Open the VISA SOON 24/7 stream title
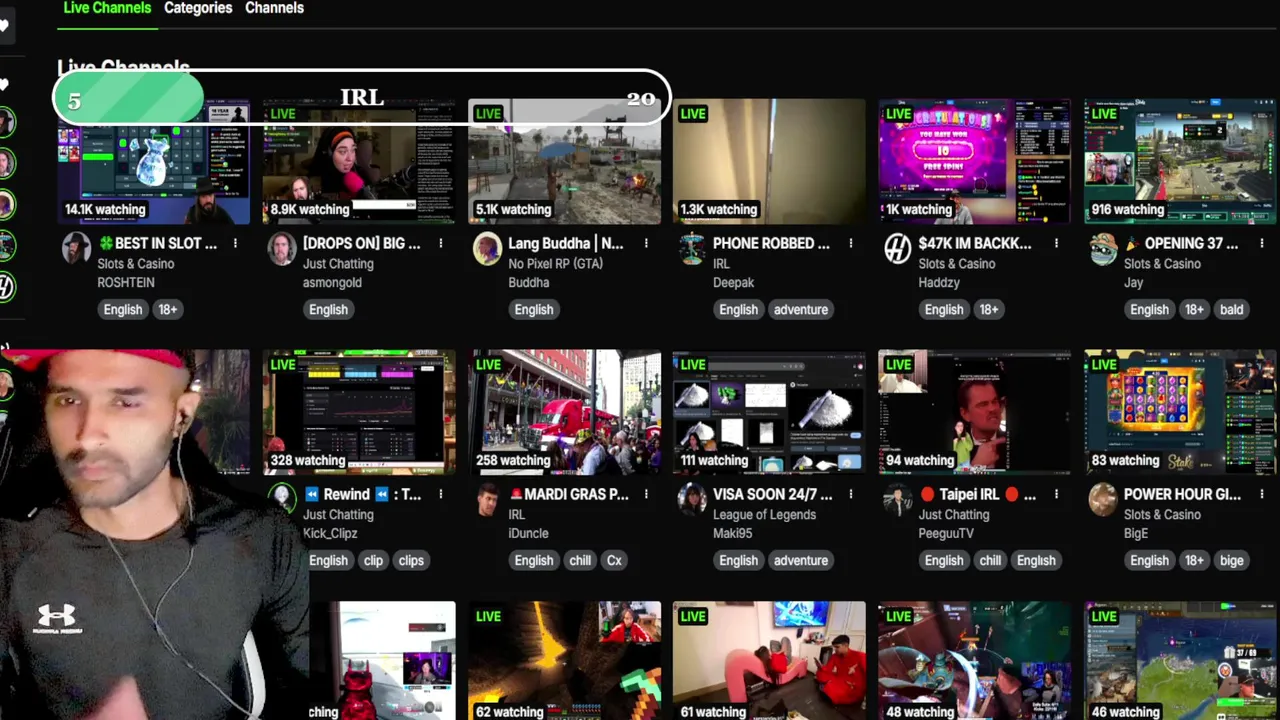This screenshot has height=720, width=1280. tap(772, 494)
